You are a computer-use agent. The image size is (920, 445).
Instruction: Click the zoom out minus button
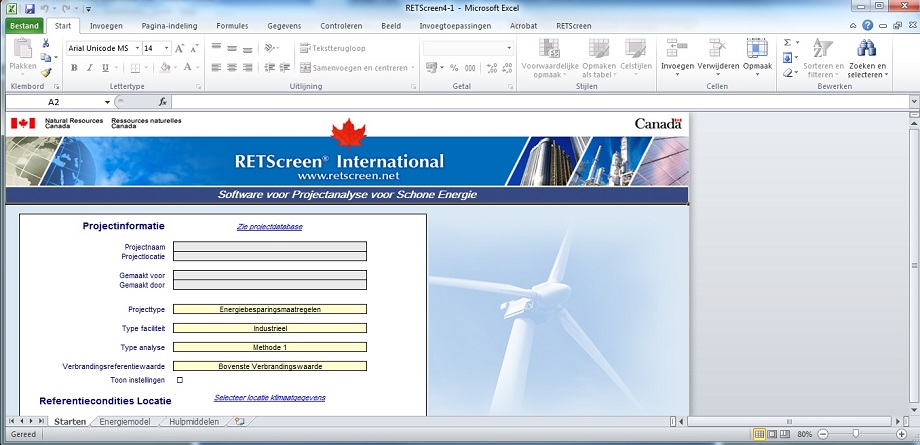[x=823, y=434]
